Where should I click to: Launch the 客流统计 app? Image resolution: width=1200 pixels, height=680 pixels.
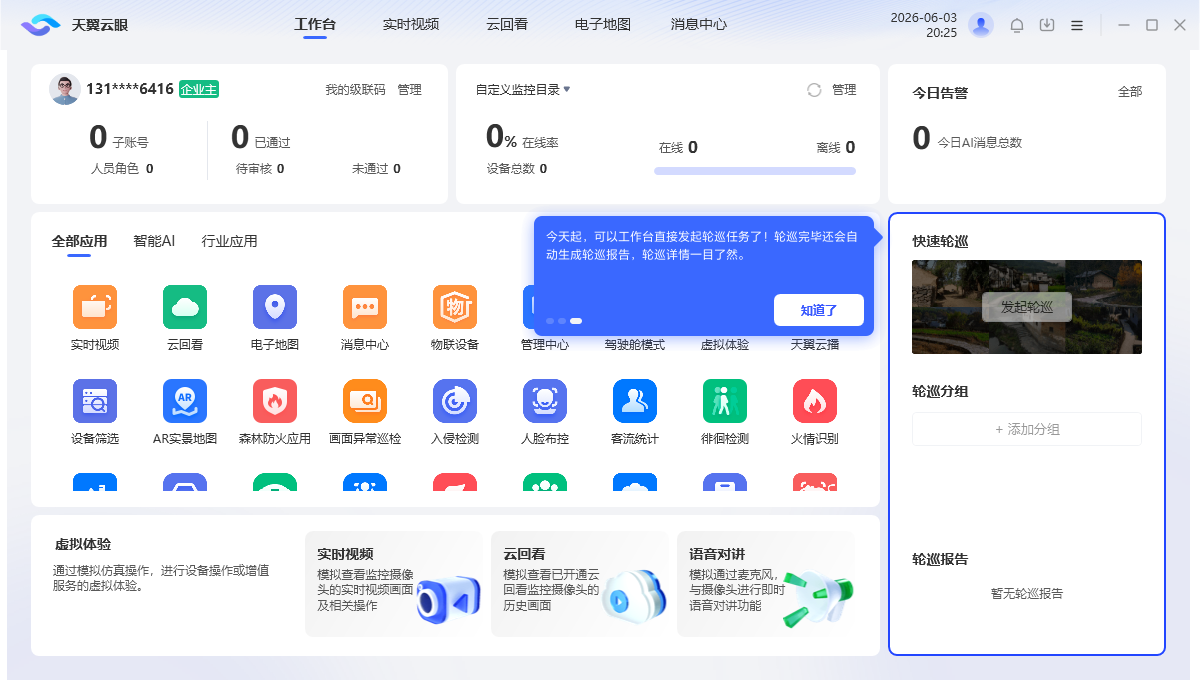[635, 401]
